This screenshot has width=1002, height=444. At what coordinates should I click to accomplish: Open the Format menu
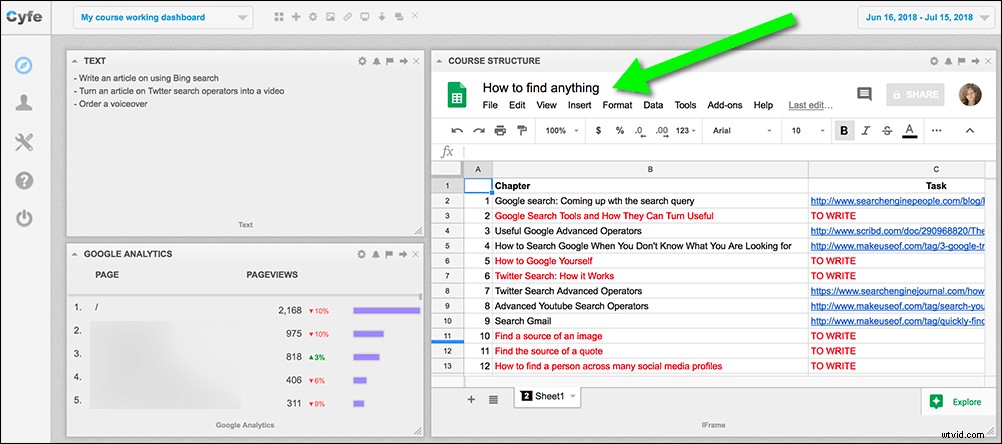pos(617,105)
